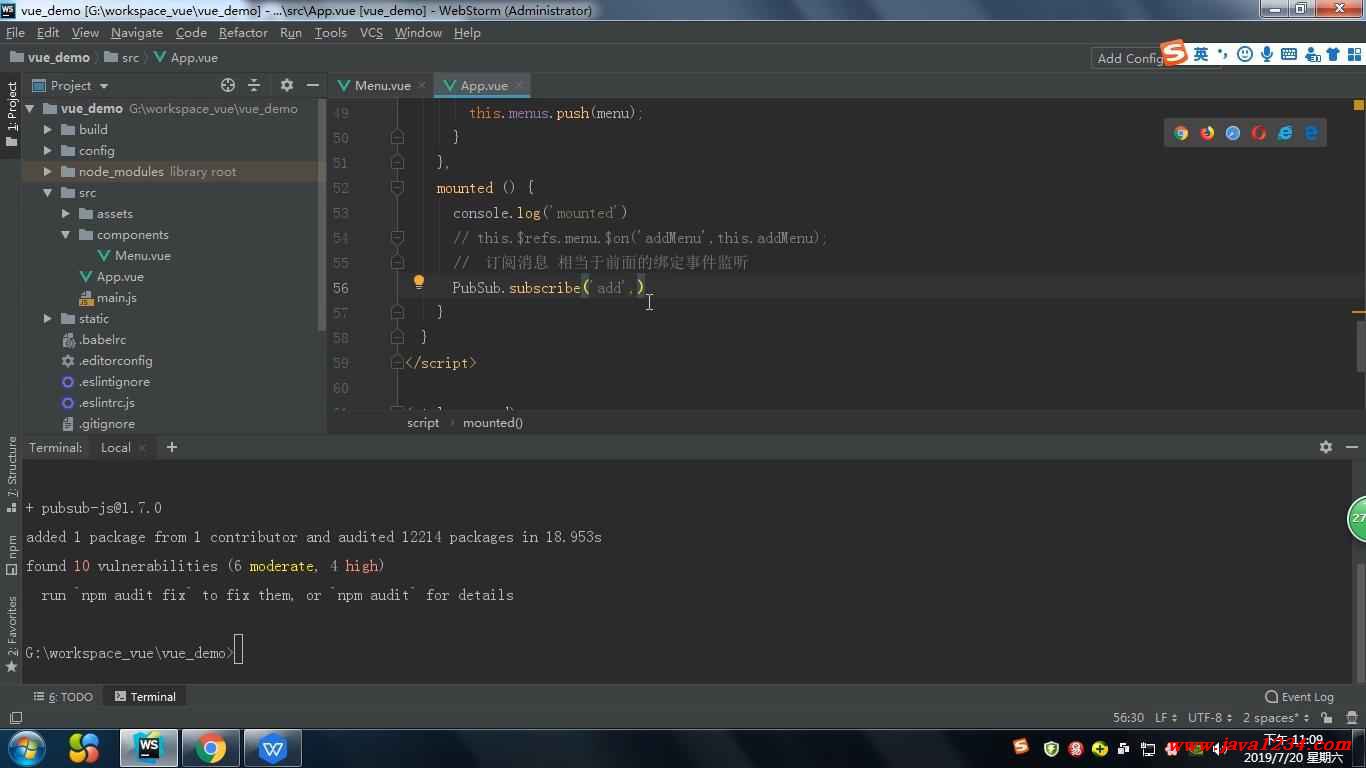Open Windows Start button
Image resolution: width=1366 pixels, height=768 pixels.
tap(26, 748)
